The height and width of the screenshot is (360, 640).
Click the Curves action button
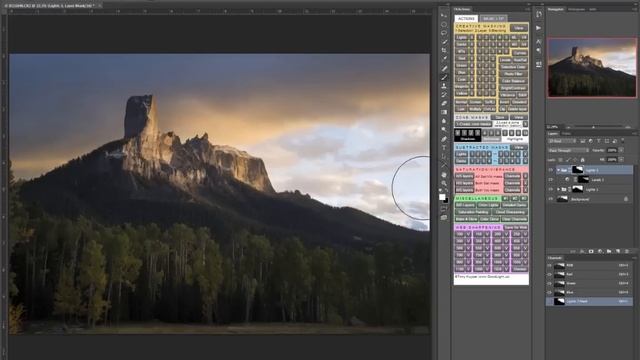pos(520,53)
